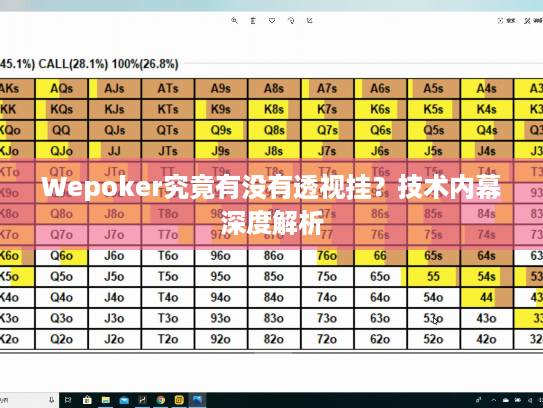The width and height of the screenshot is (543, 408).
Task: Open File Explorer from the taskbar
Action: (x=106, y=400)
